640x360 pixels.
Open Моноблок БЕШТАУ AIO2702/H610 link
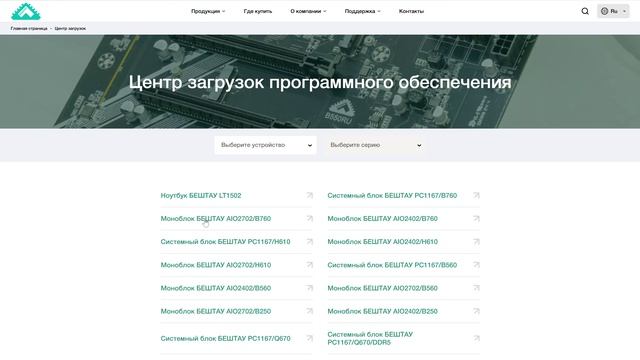[x=216, y=265]
